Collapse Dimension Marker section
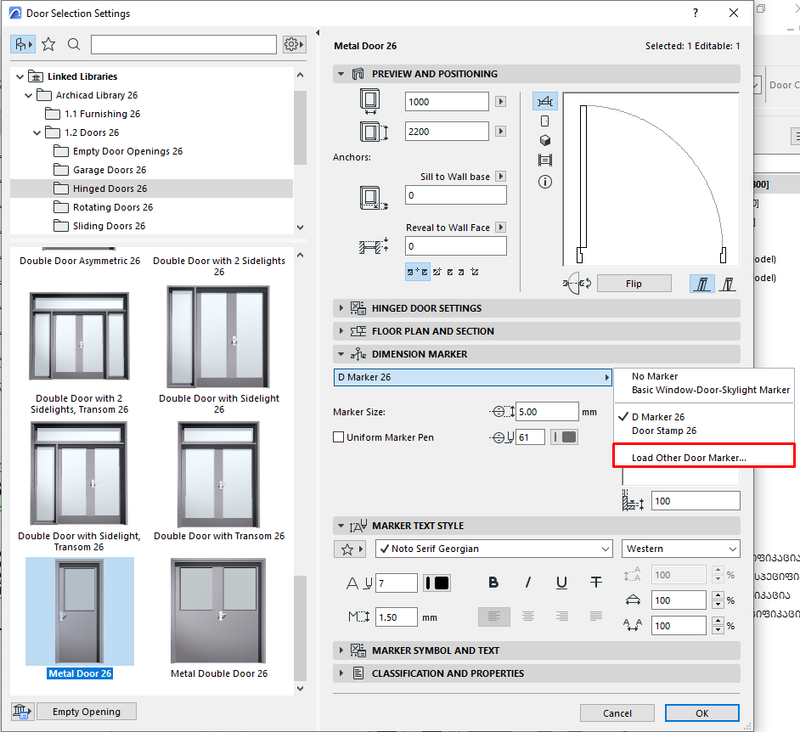 point(341,354)
